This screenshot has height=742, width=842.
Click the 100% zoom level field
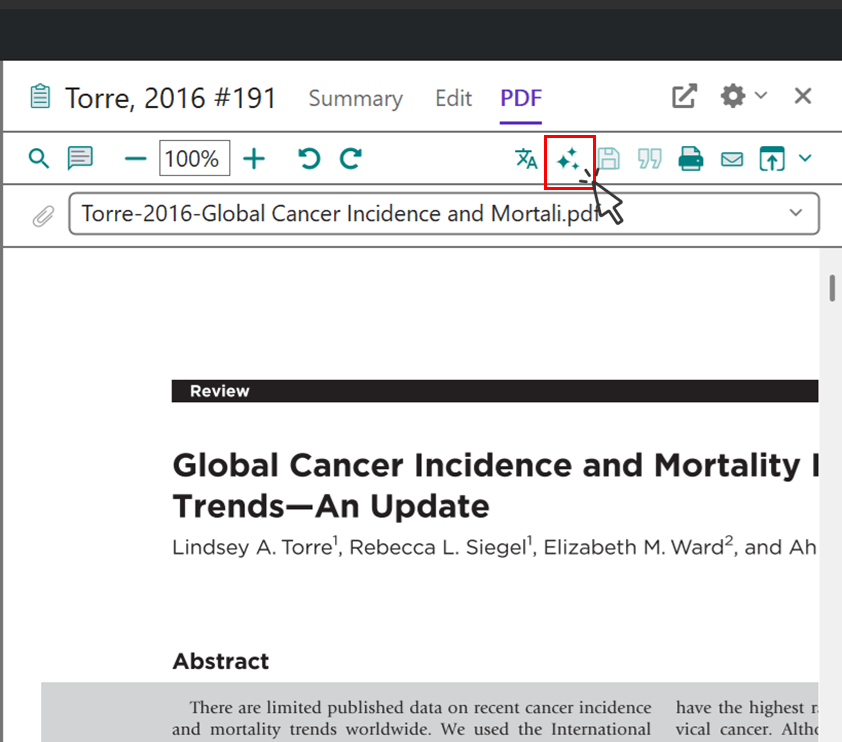point(194,158)
